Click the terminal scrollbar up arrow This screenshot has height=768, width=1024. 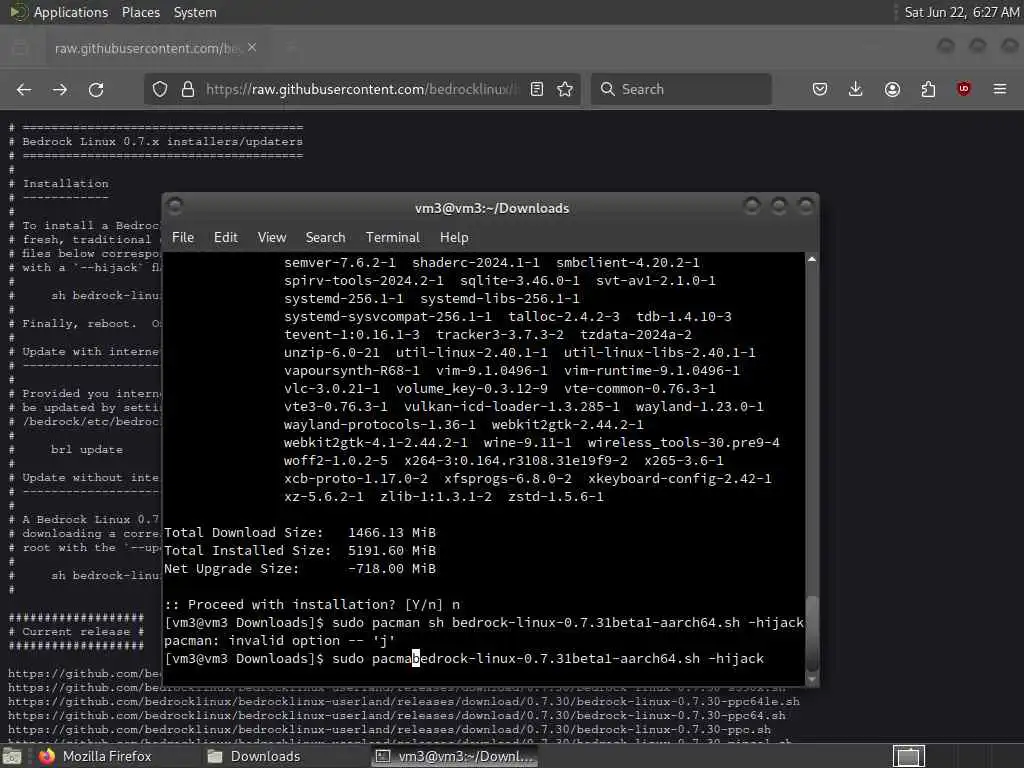click(812, 259)
